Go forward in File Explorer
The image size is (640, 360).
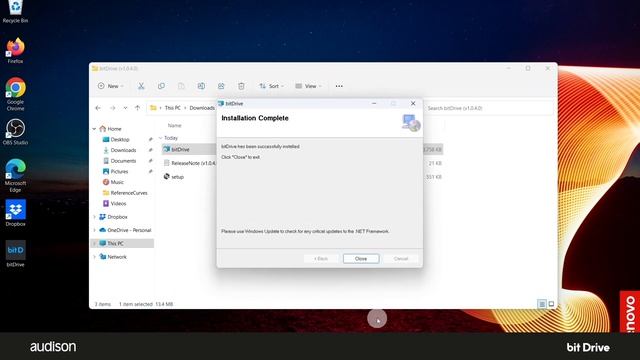112,108
